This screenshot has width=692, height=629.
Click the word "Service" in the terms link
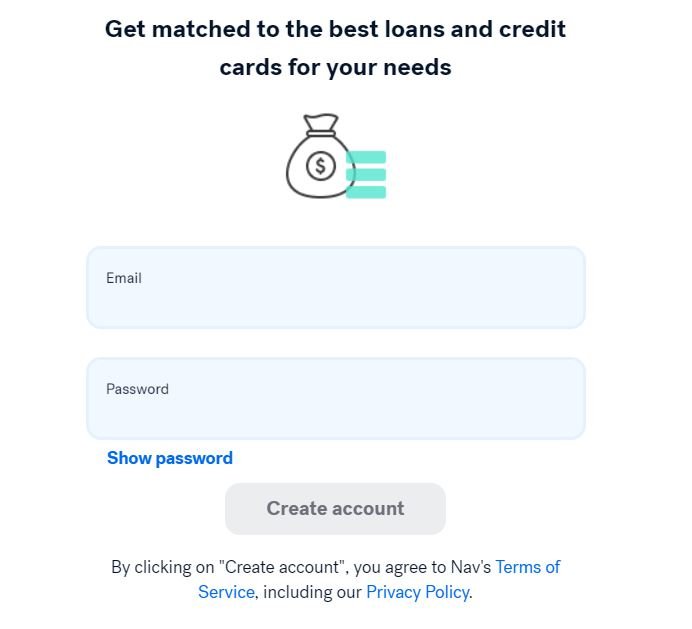[226, 592]
